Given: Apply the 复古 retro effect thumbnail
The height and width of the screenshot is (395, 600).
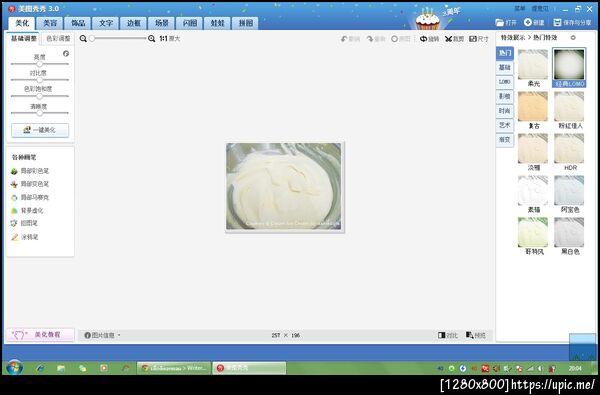Looking at the screenshot, I should tap(533, 106).
